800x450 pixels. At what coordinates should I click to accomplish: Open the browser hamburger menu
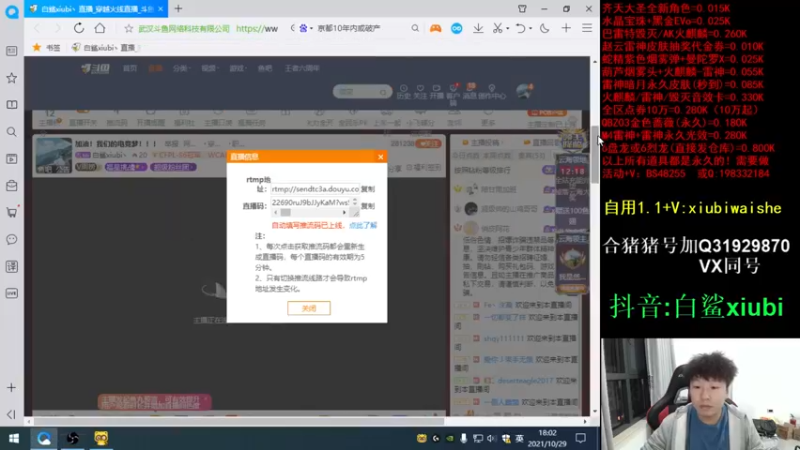tap(587, 29)
